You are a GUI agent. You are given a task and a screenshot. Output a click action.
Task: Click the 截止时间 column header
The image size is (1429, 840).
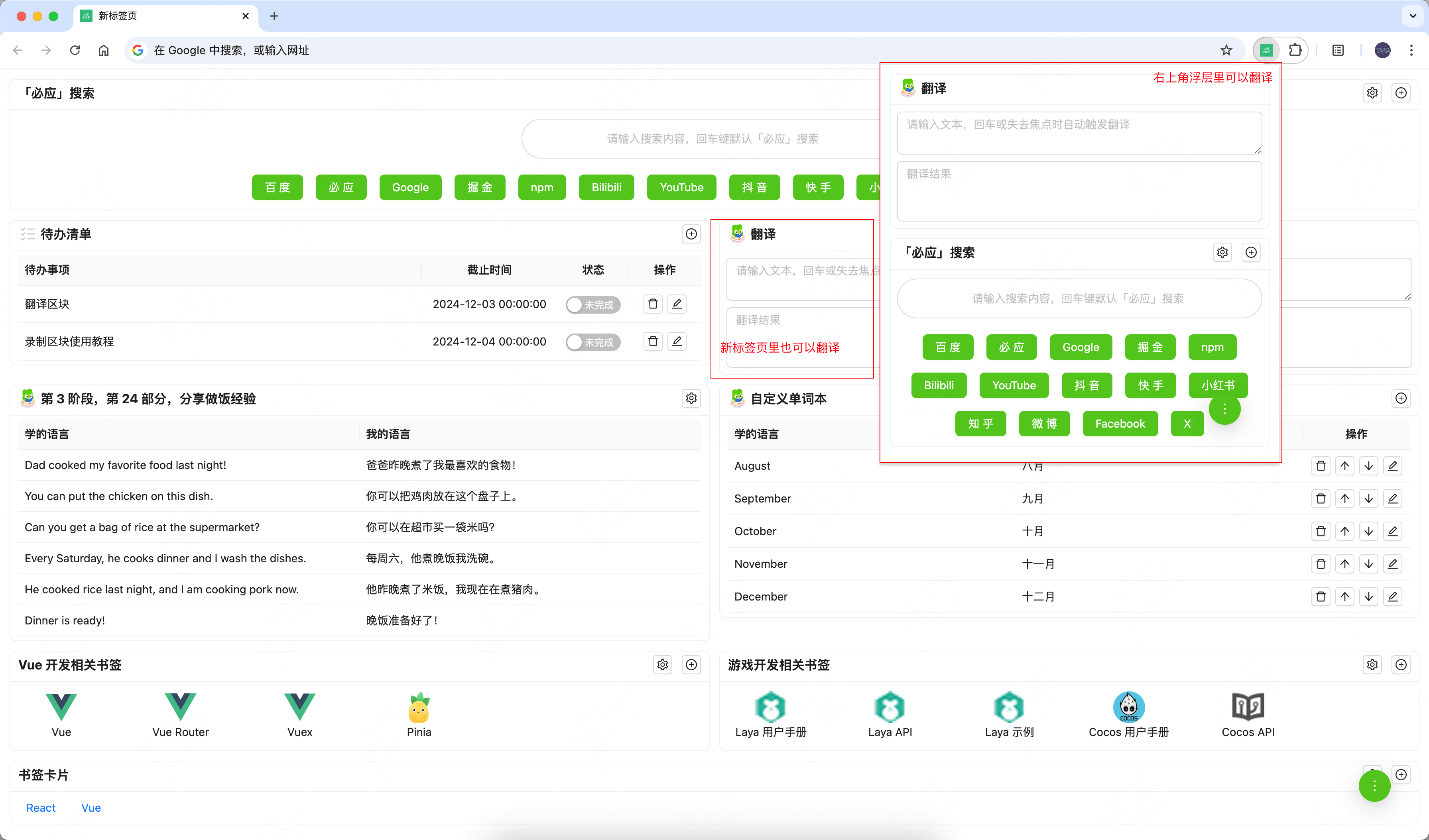click(x=489, y=270)
